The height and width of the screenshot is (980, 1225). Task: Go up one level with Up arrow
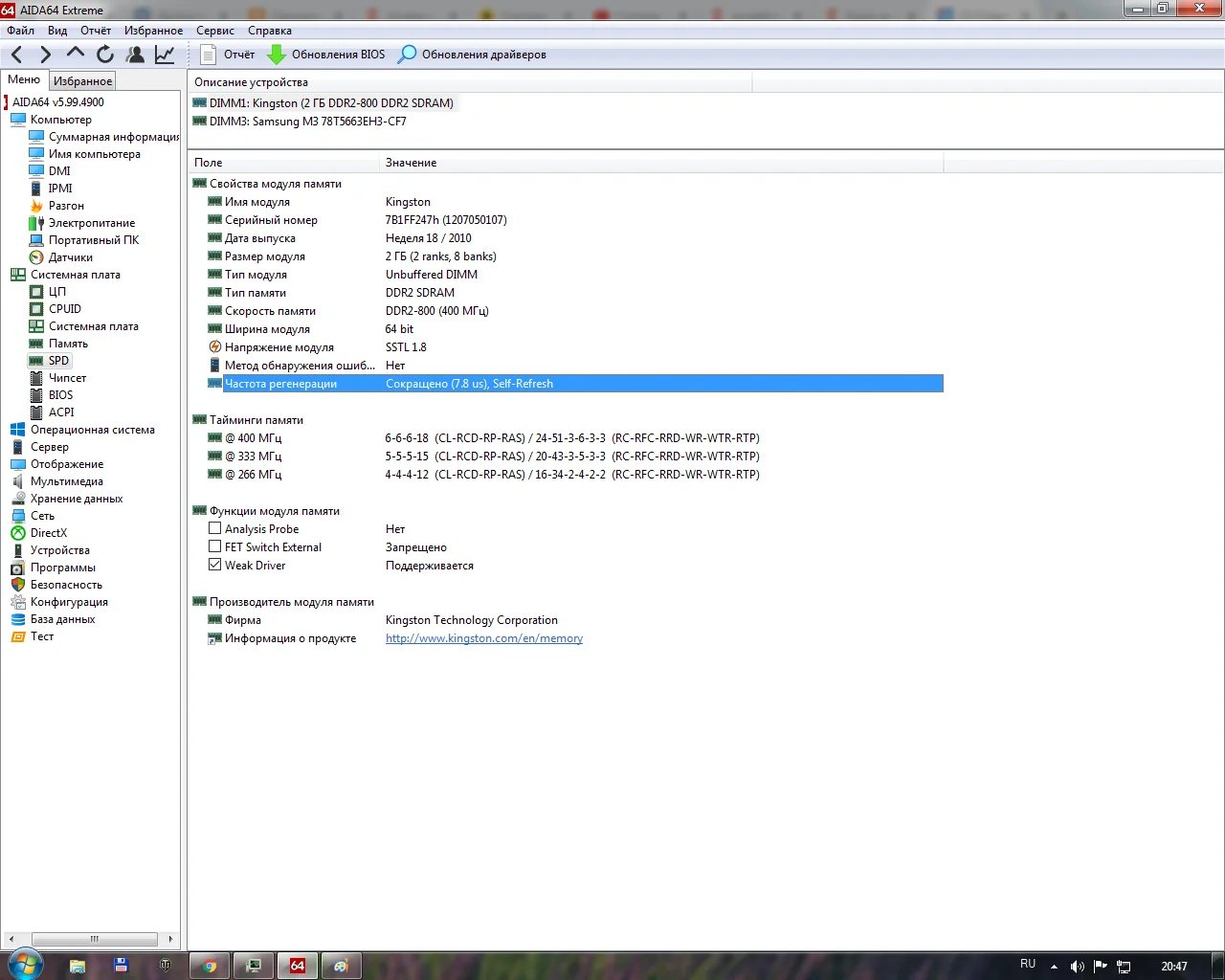(76, 55)
